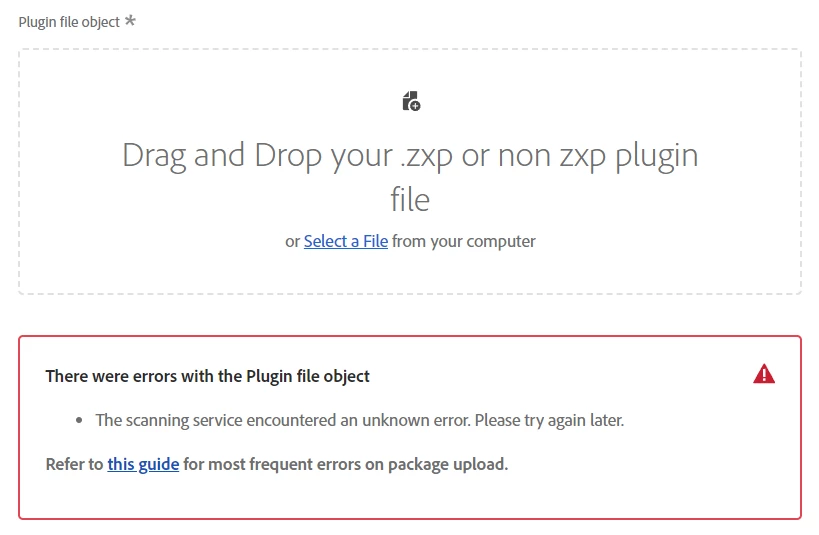Click the Plugin file object field label

tap(69, 22)
